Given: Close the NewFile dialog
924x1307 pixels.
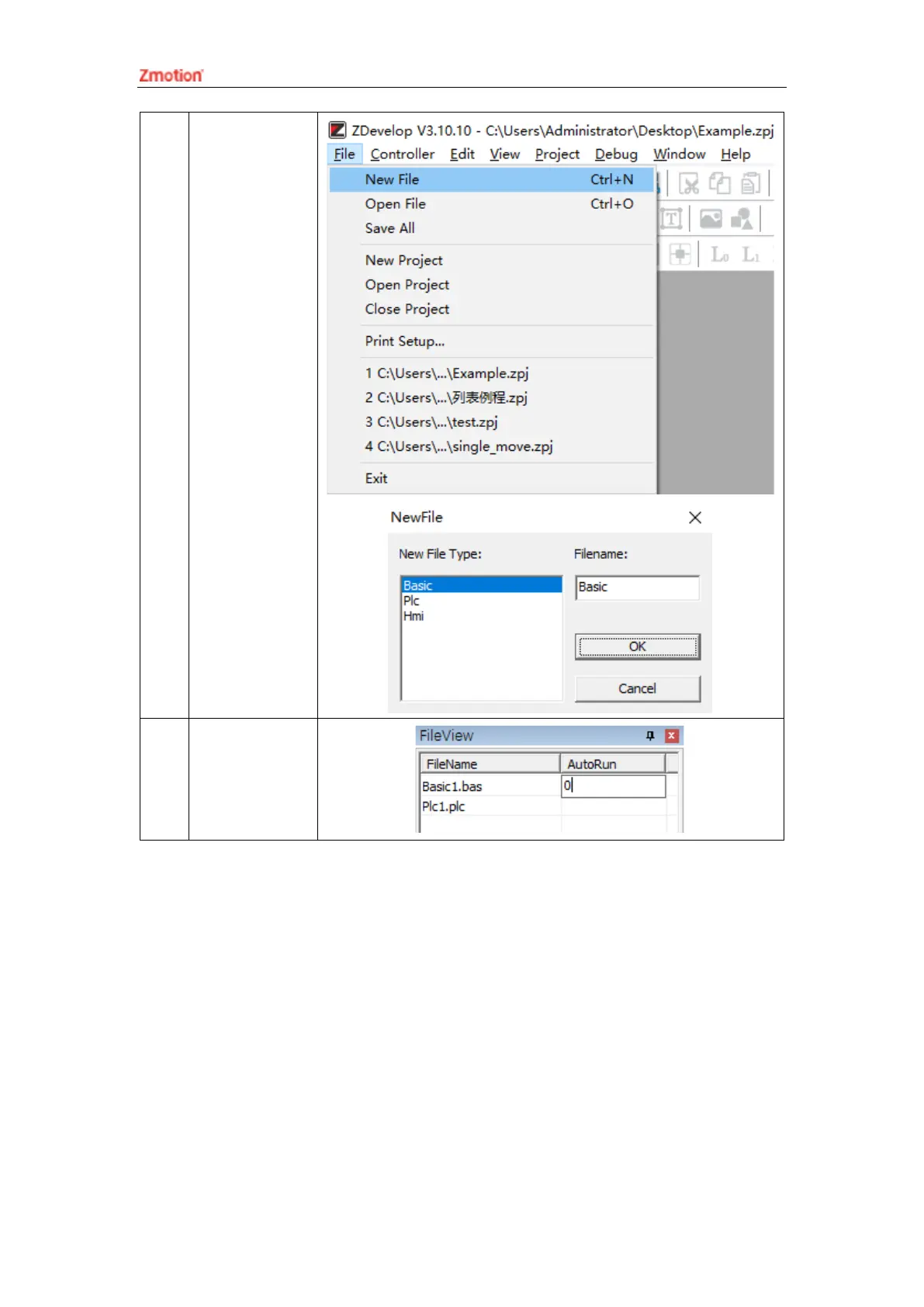Looking at the screenshot, I should tap(695, 518).
